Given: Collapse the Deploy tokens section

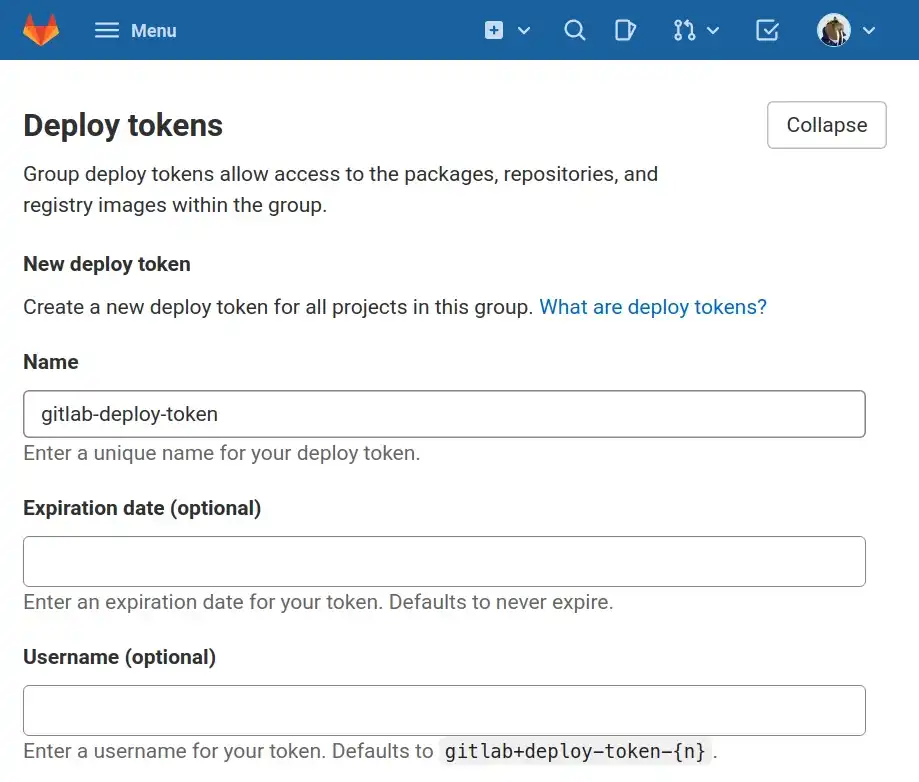Looking at the screenshot, I should coord(826,124).
